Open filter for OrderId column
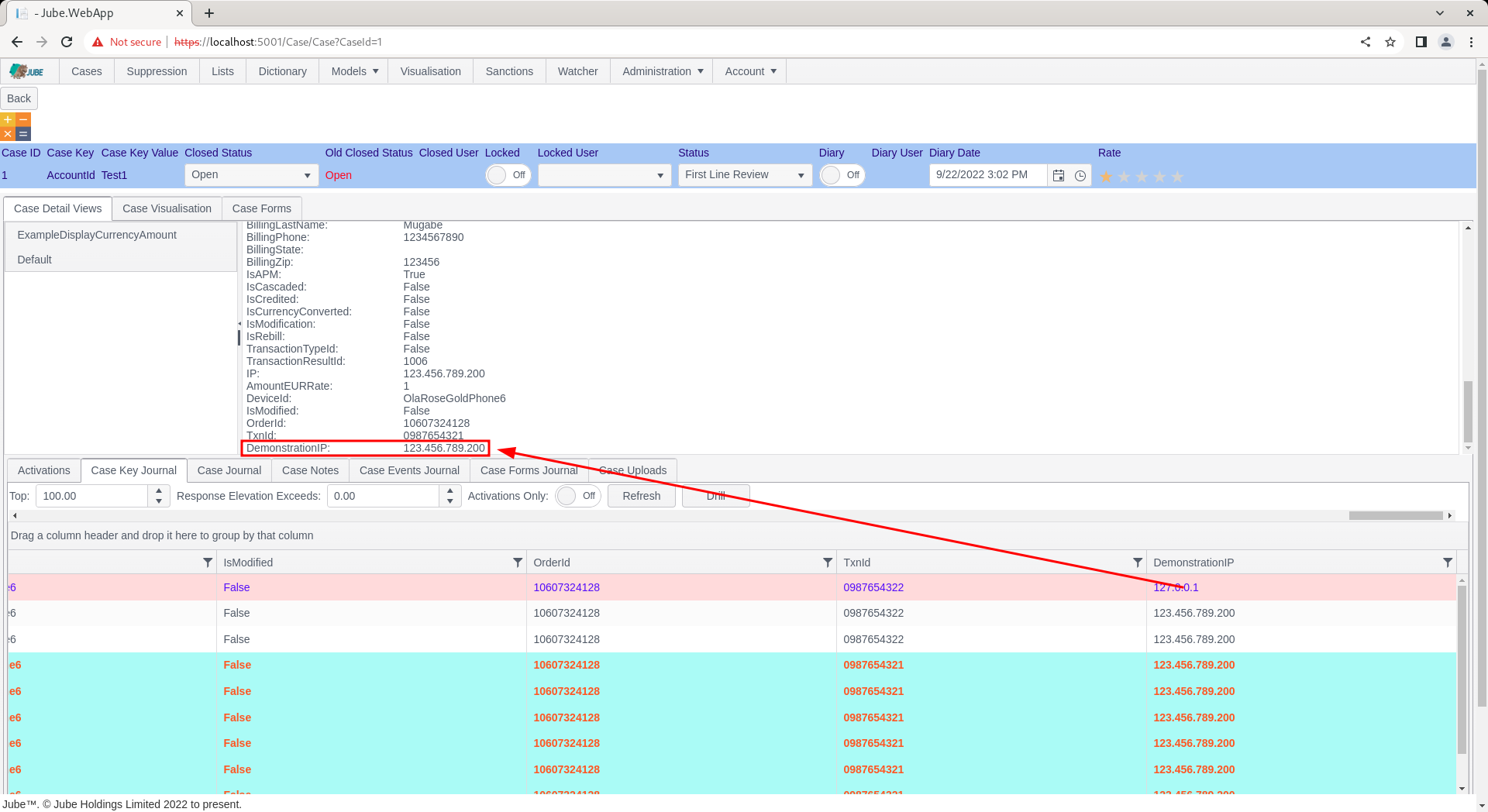The width and height of the screenshot is (1488, 812). [828, 563]
